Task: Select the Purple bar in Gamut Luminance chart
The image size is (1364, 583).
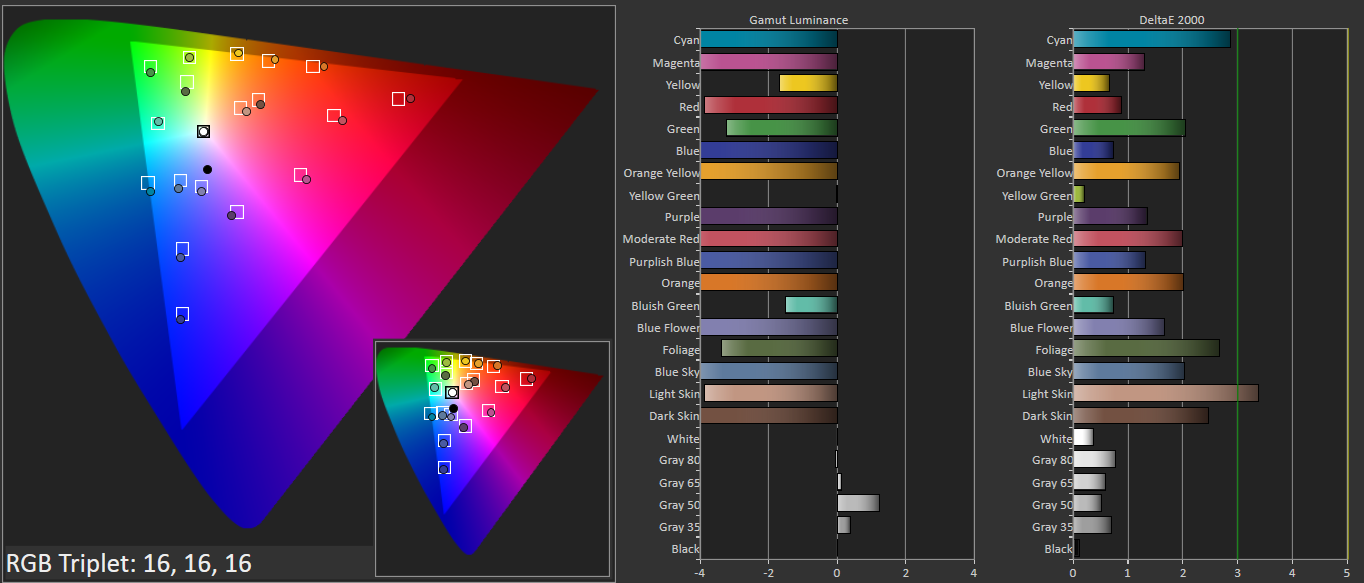Action: 769,217
